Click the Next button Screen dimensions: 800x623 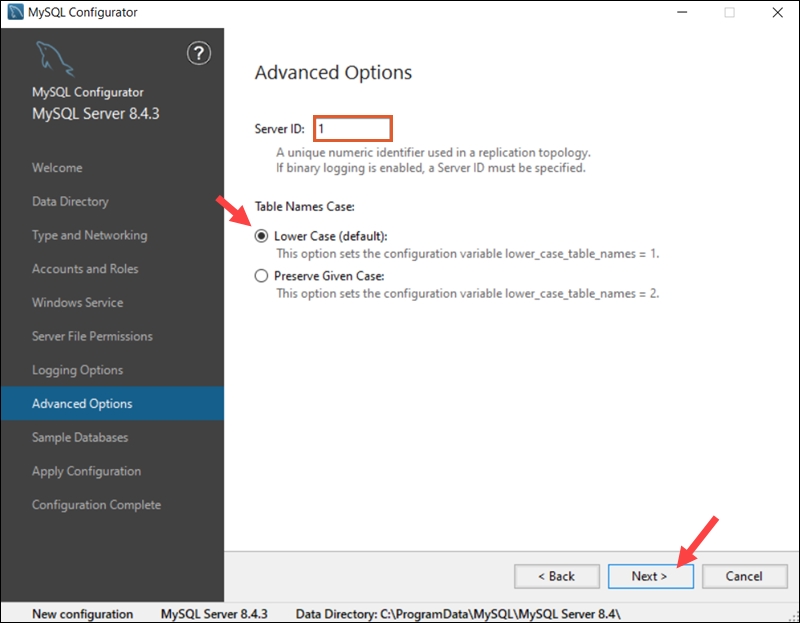pyautogui.click(x=650, y=576)
